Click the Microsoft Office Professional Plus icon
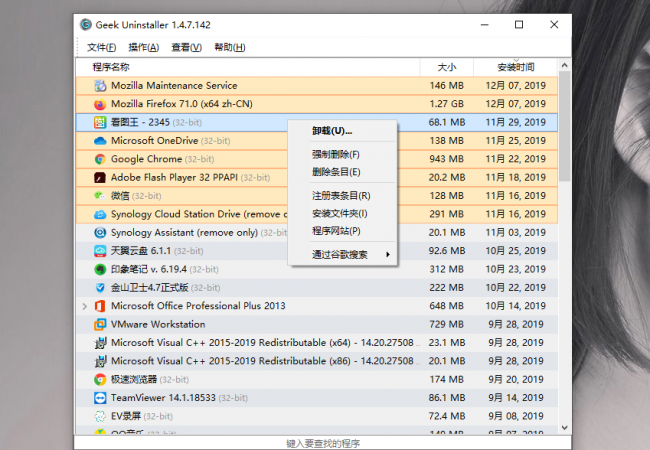 click(100, 306)
